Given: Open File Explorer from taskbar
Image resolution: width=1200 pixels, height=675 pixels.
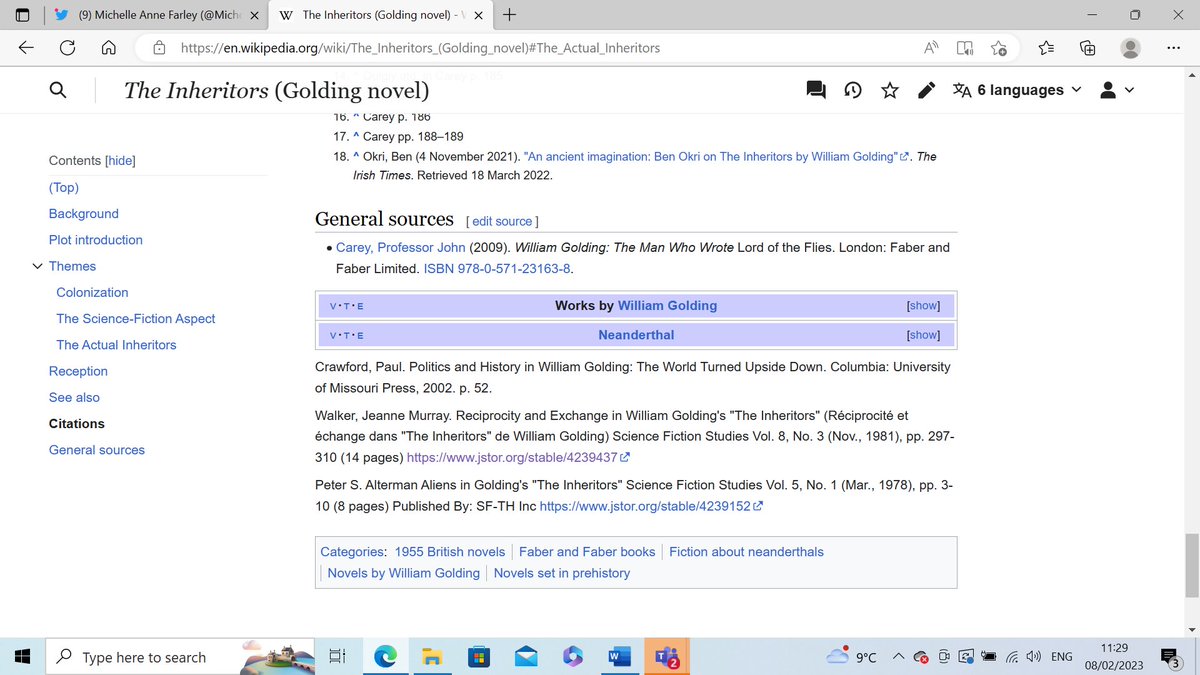Looking at the screenshot, I should coord(432,657).
